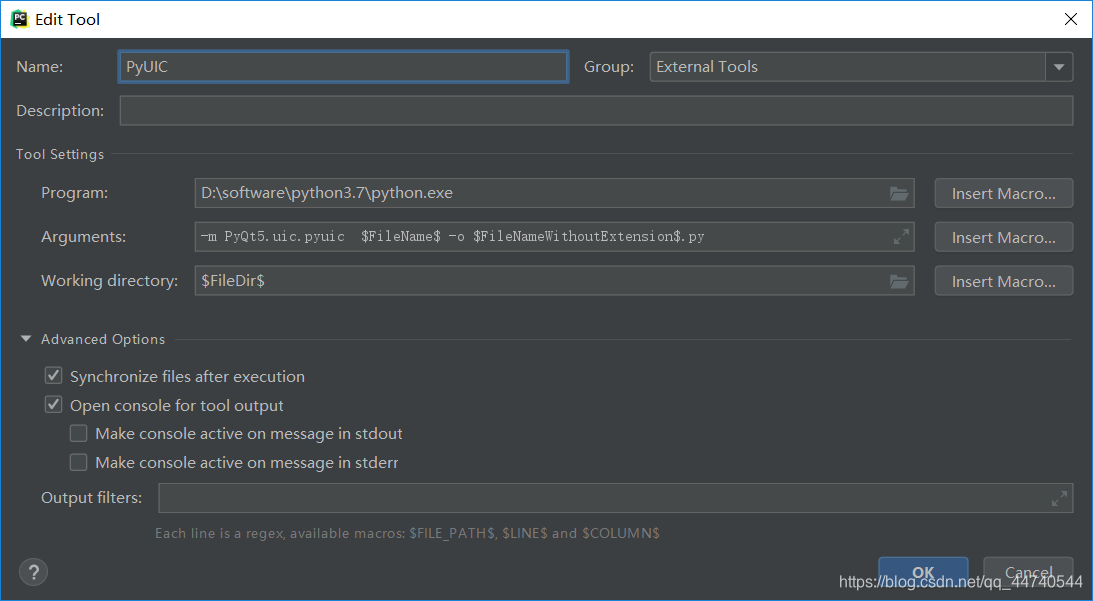Image resolution: width=1093 pixels, height=601 pixels.
Task: Click Insert Macro next to Working directory
Action: 1003,281
